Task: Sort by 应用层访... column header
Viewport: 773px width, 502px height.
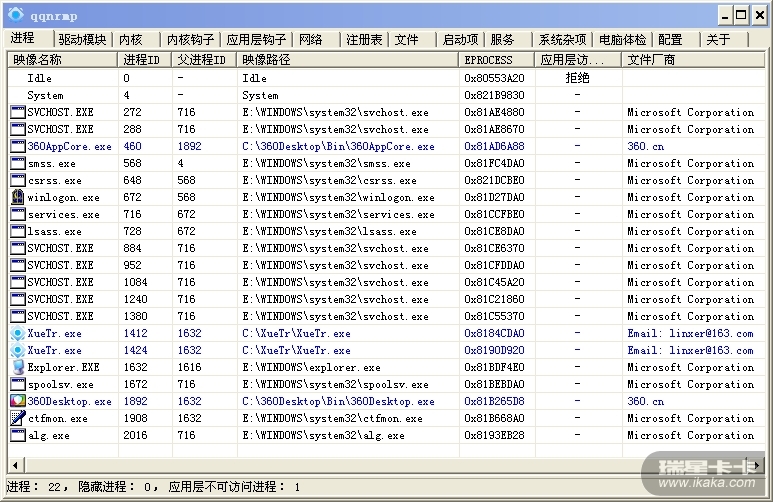Action: coord(578,60)
